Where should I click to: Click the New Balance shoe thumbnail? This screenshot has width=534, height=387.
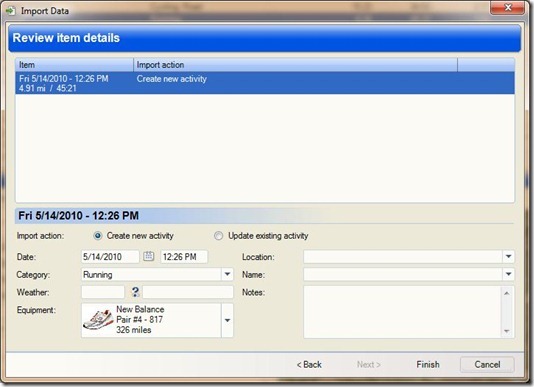(98, 320)
